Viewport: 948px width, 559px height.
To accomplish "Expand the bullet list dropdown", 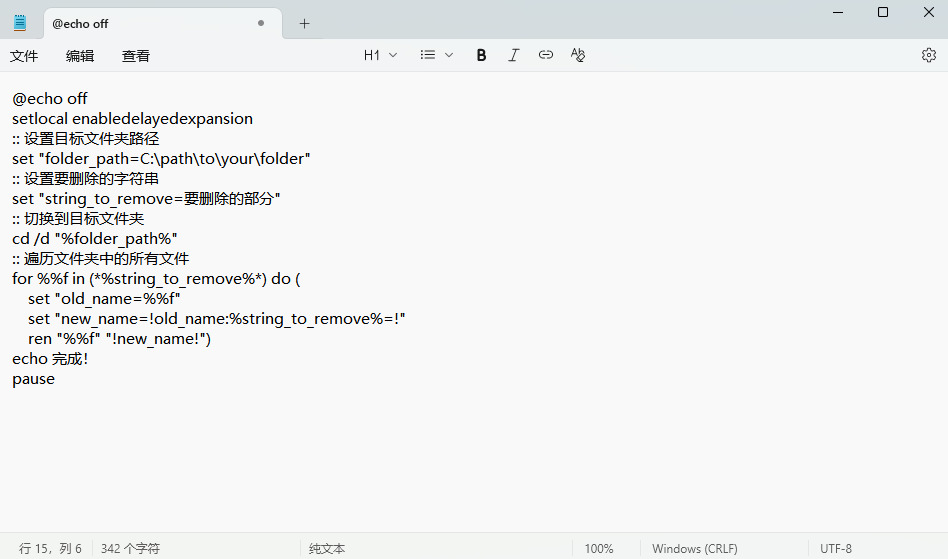I will pos(437,56).
